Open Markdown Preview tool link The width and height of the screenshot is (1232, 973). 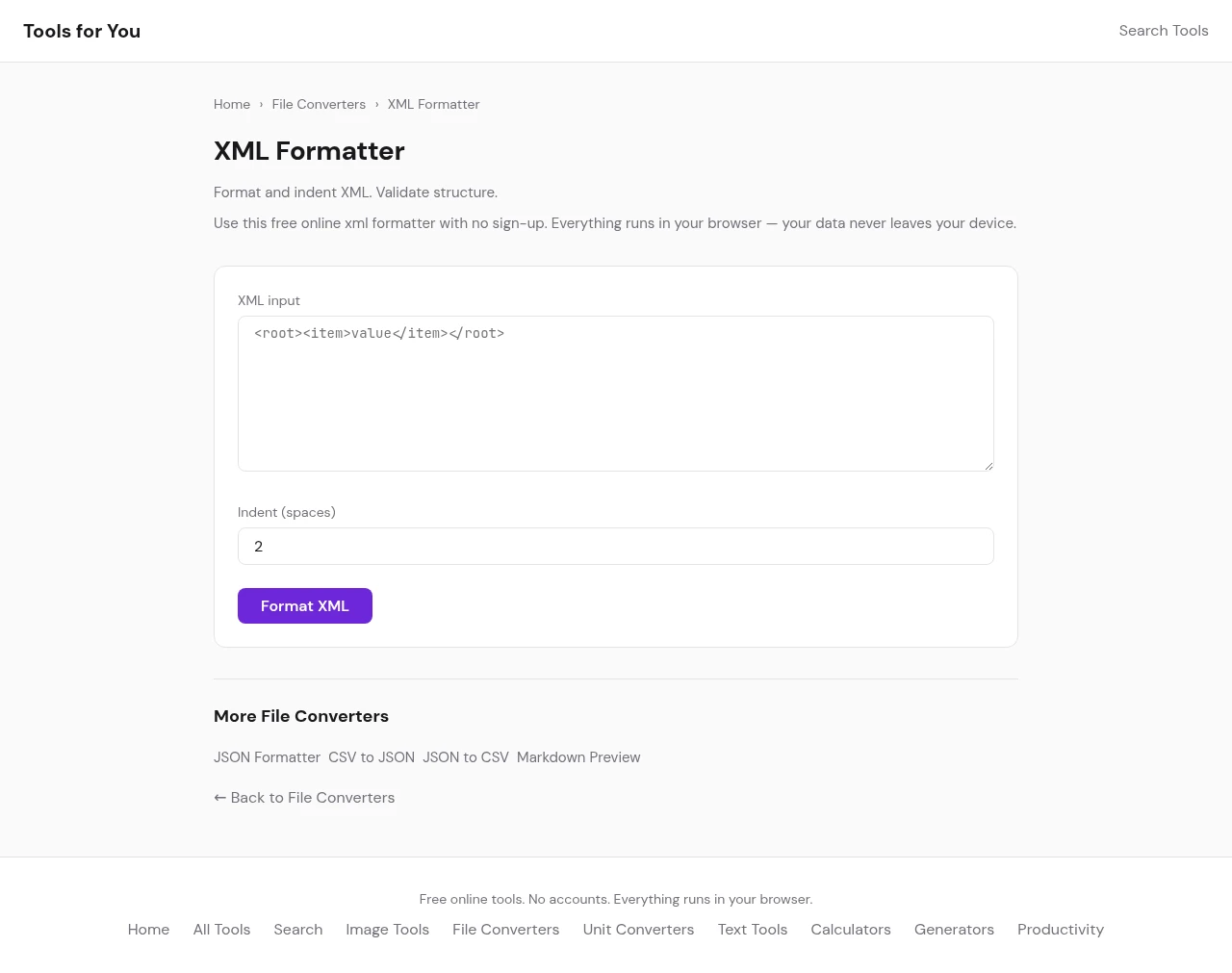[x=578, y=757]
